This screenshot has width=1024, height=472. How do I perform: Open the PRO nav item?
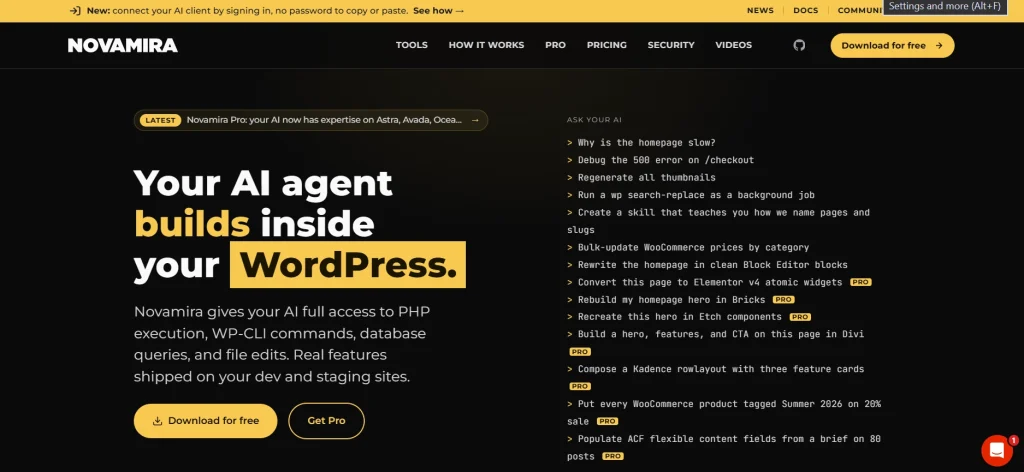tap(555, 45)
